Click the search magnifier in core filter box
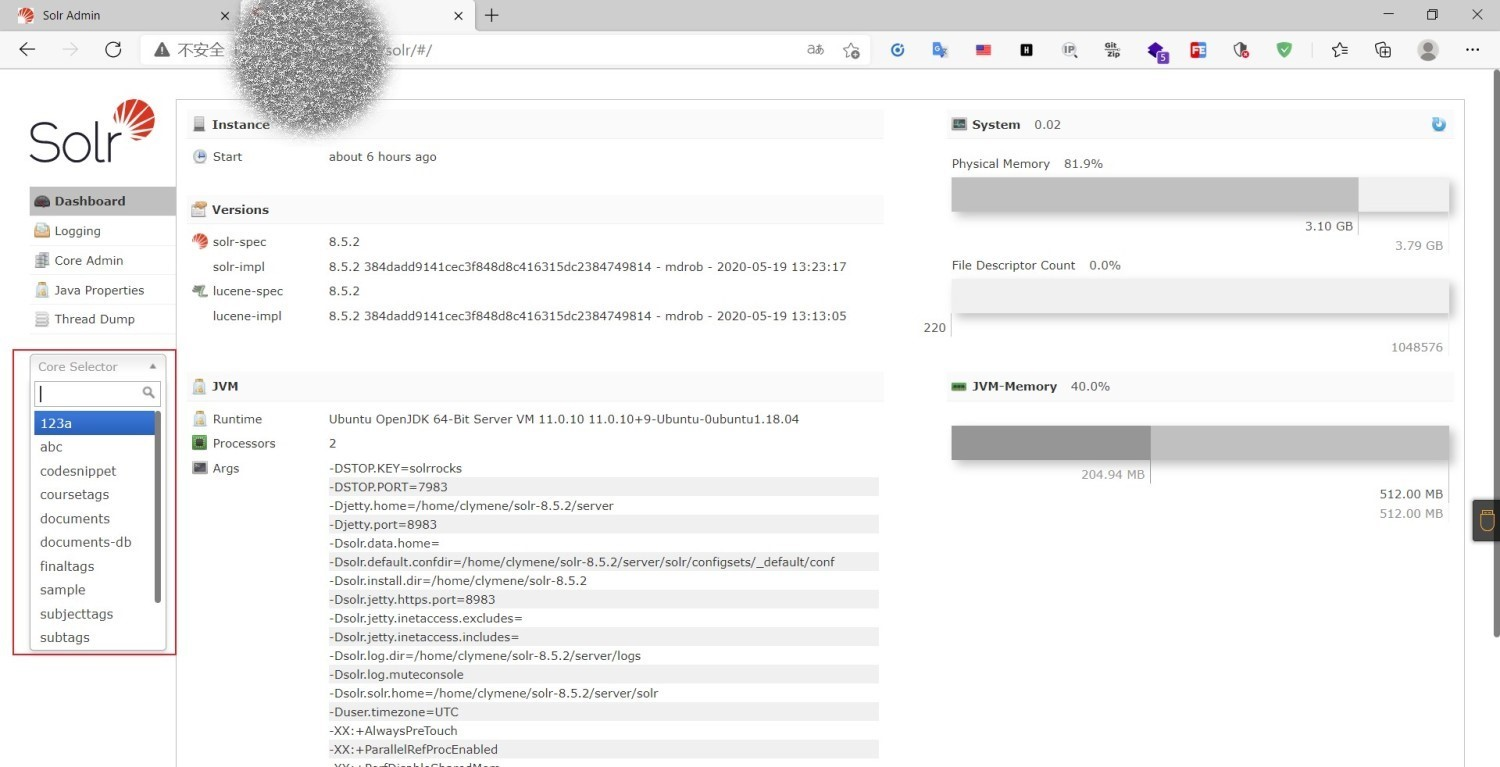Image resolution: width=1500 pixels, height=767 pixels. 149,393
